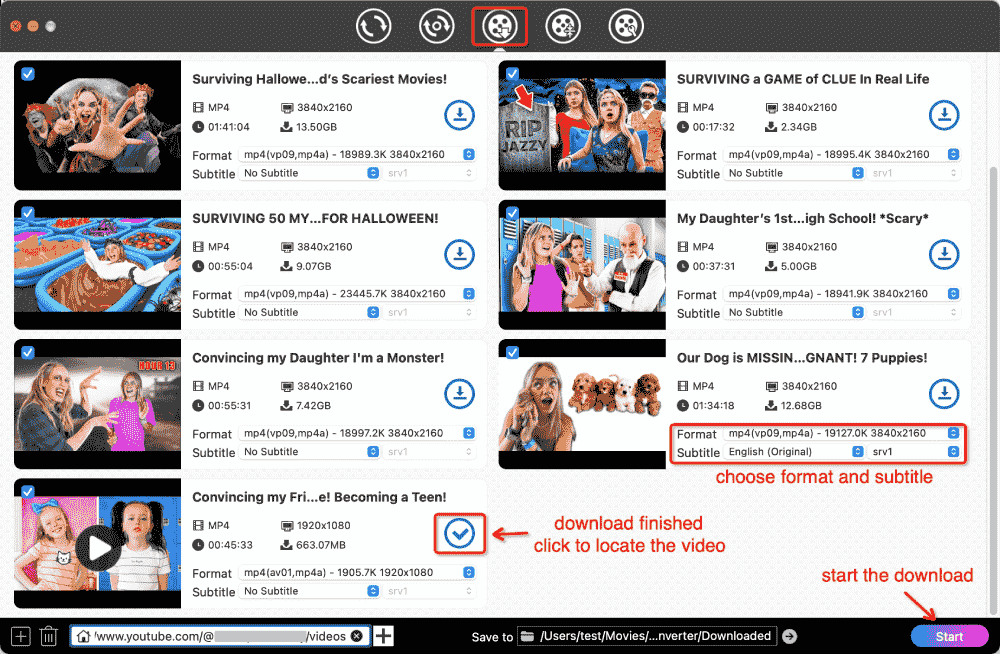Select the video merge toolbar icon

562,26
